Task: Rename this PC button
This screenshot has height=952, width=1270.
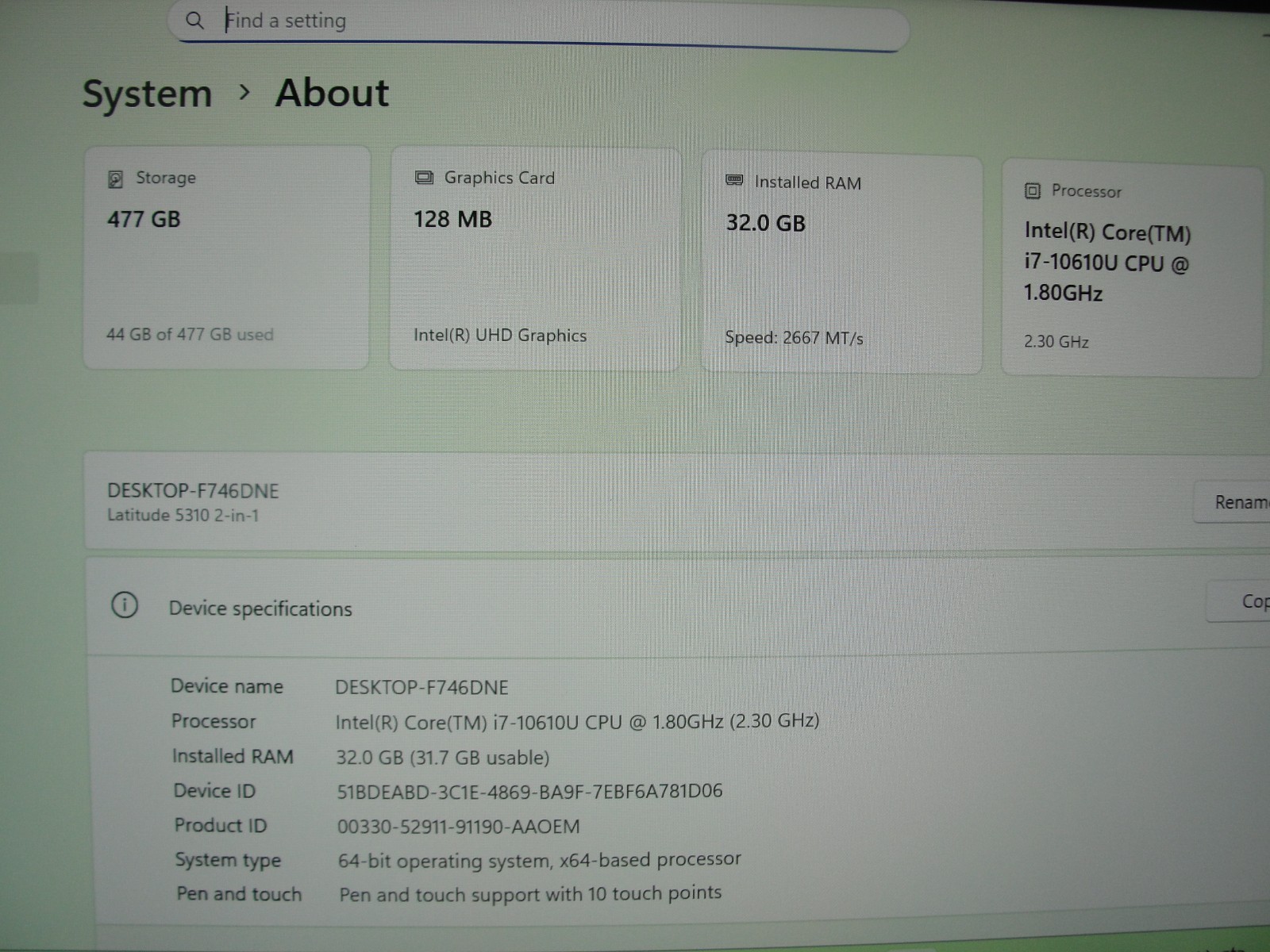Action: pyautogui.click(x=1232, y=502)
